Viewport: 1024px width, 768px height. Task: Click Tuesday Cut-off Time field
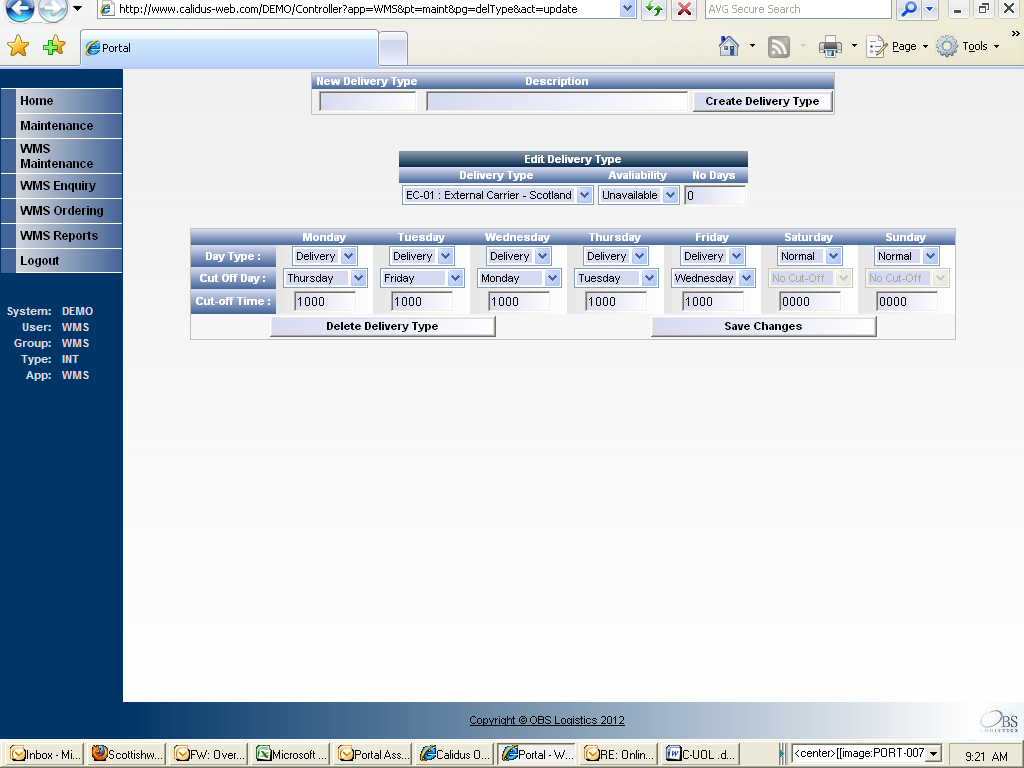[422, 302]
